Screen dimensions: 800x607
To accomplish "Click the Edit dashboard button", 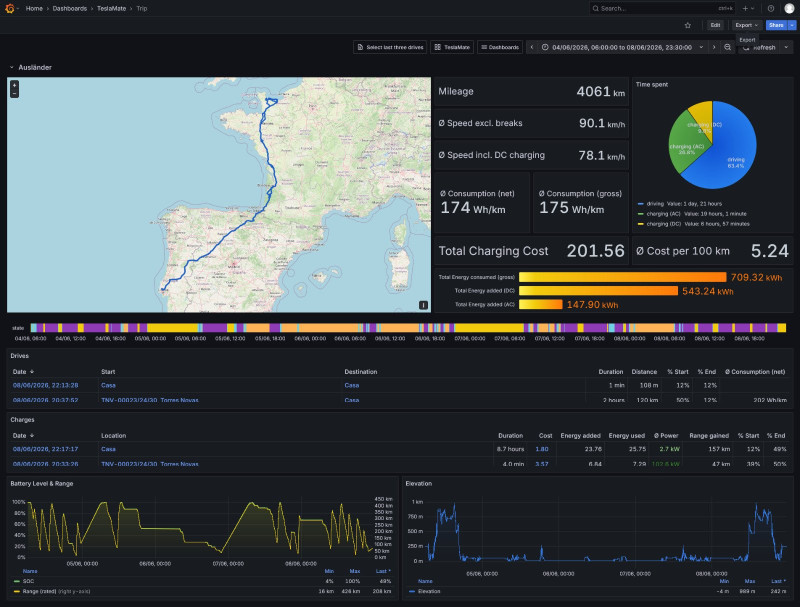I will pos(715,25).
